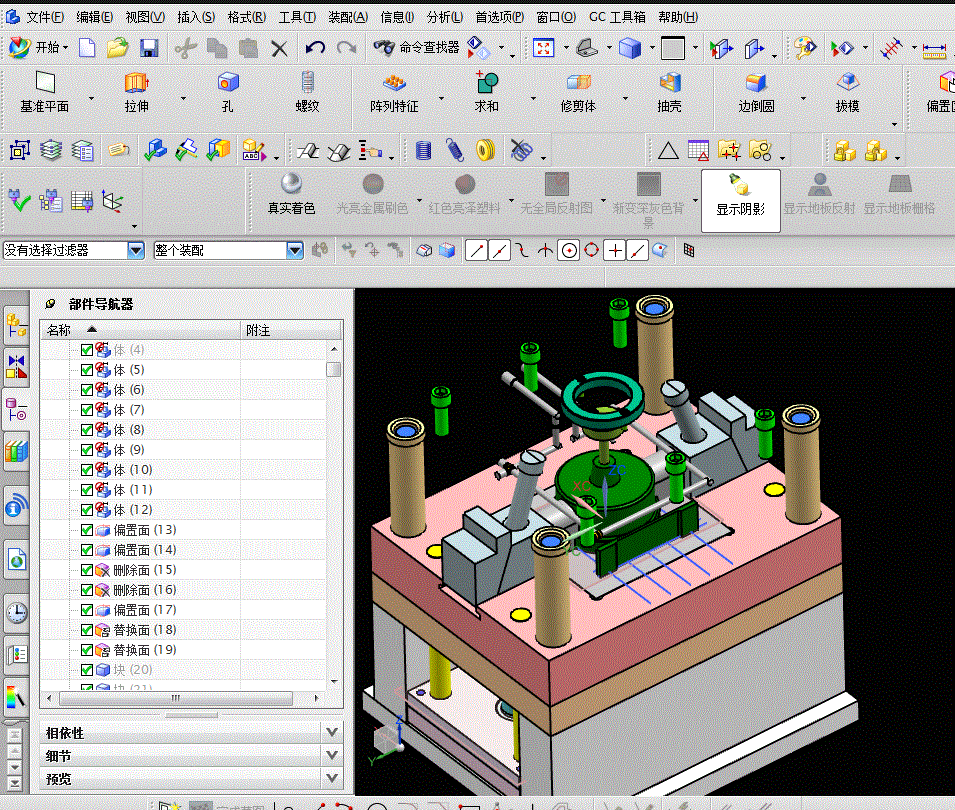Click the Offset Face (偏置面) toolbar tool

[x=940, y=92]
